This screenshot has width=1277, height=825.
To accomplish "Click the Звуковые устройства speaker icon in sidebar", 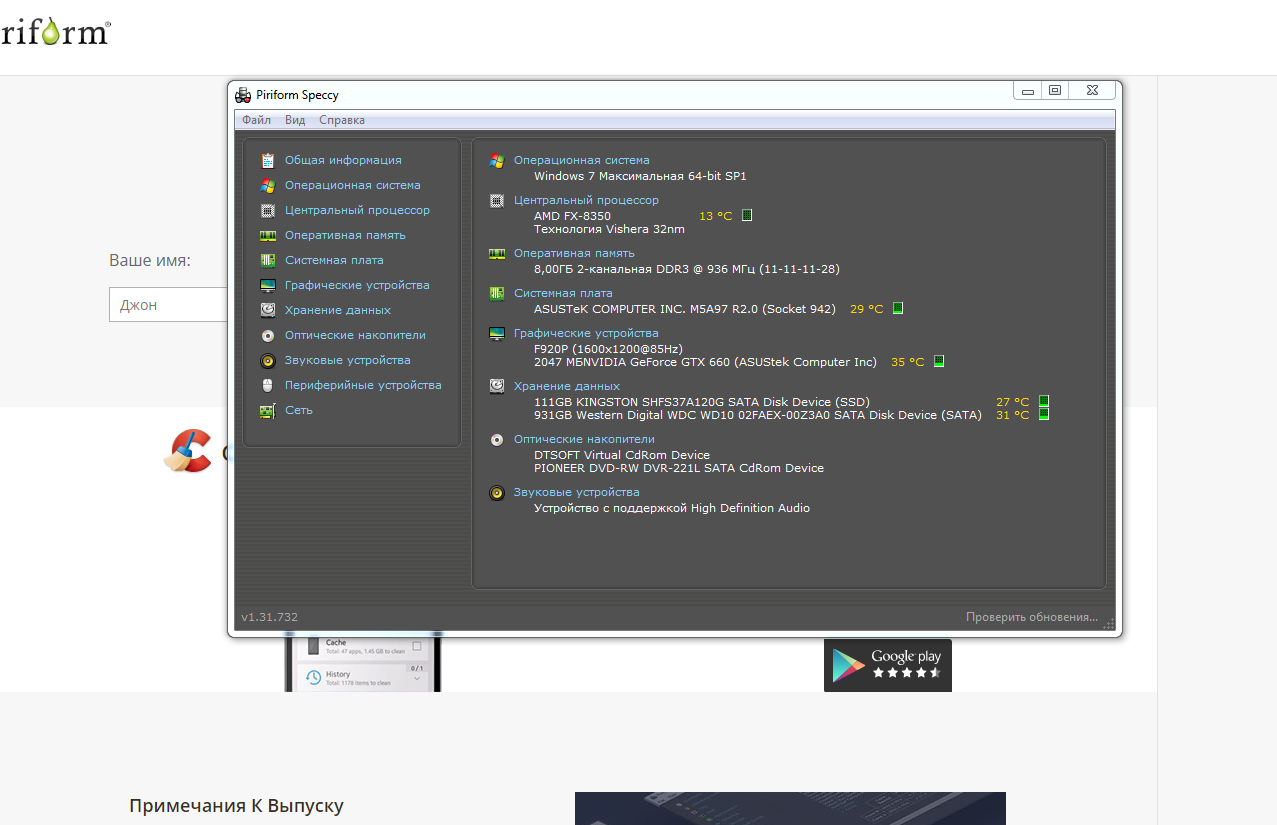I will tap(267, 360).
